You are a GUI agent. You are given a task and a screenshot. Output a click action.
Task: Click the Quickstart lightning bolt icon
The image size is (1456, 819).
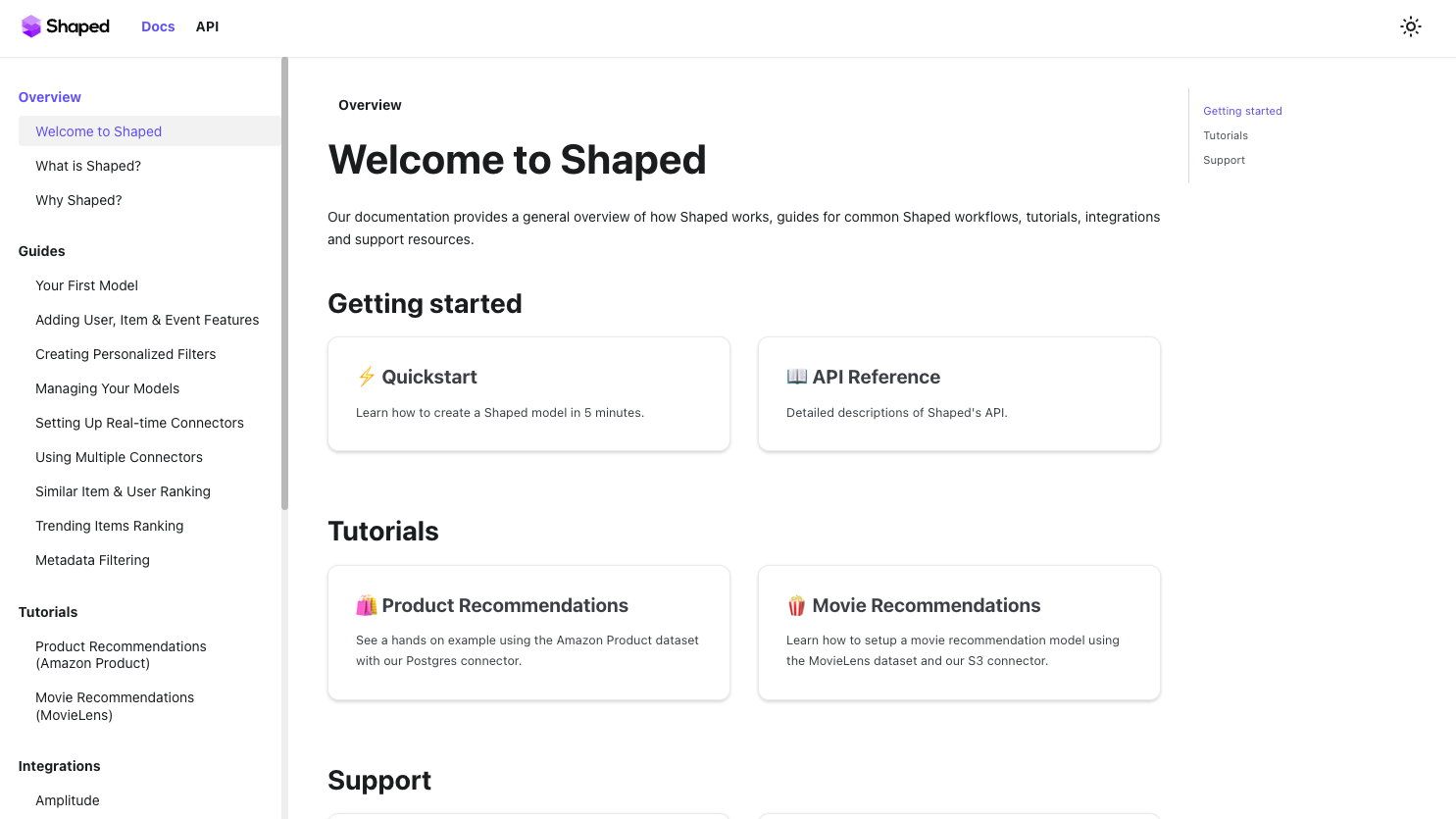(x=367, y=377)
